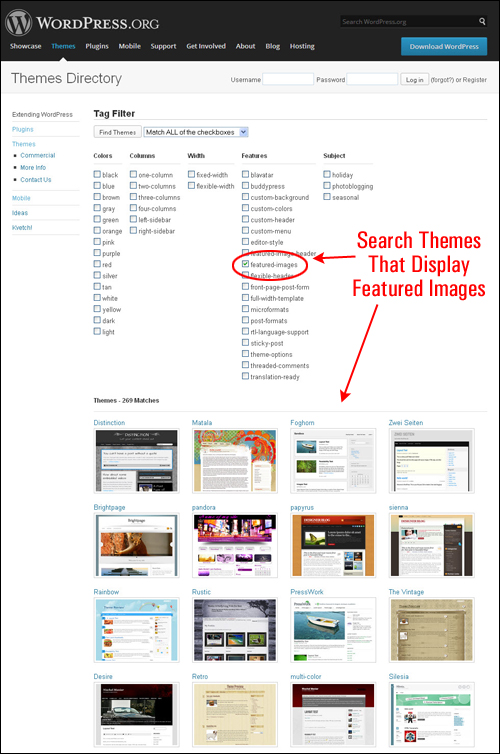This screenshot has width=500, height=754.
Task: Open the Distinction theme thumbnail
Action: click(137, 461)
